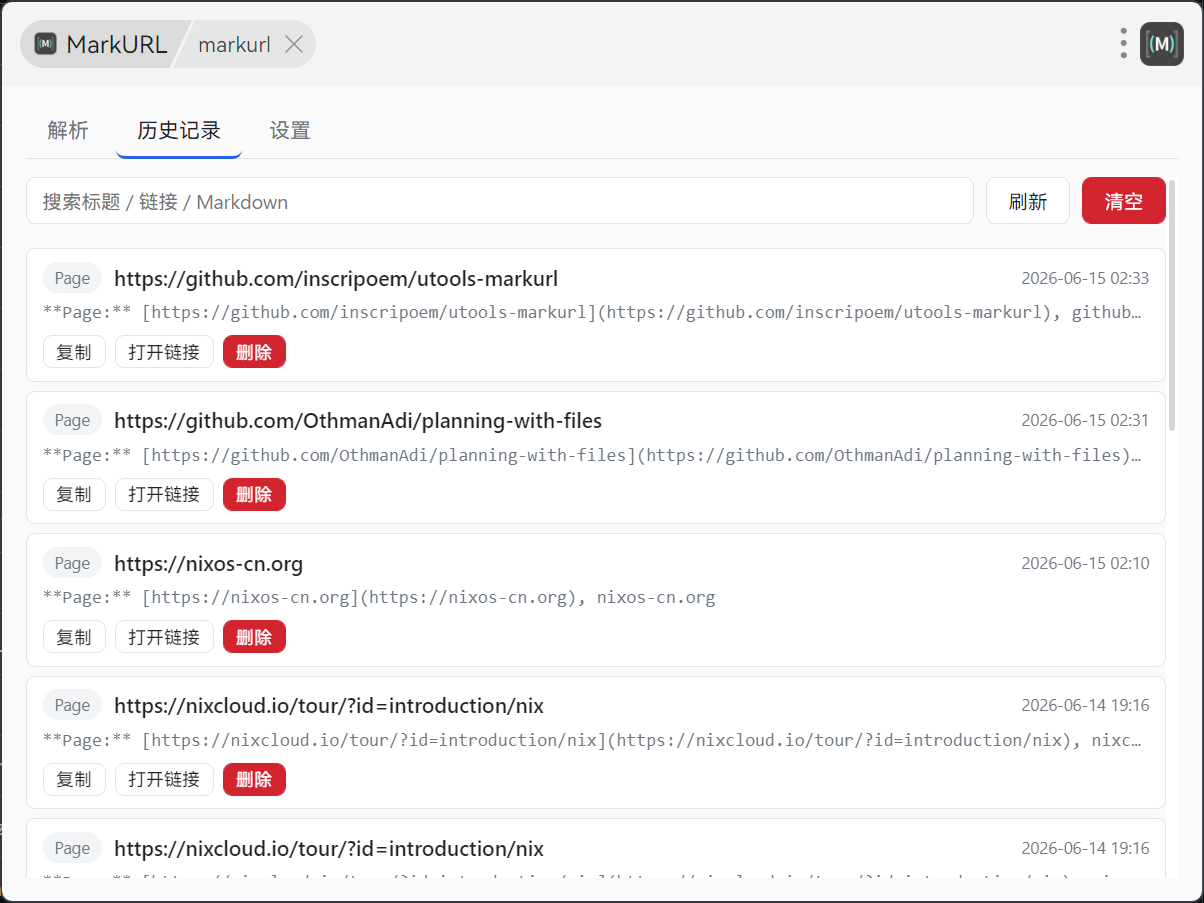Click the timestamp 2026-06-15 02:33
The image size is (1204, 903).
1085,278
